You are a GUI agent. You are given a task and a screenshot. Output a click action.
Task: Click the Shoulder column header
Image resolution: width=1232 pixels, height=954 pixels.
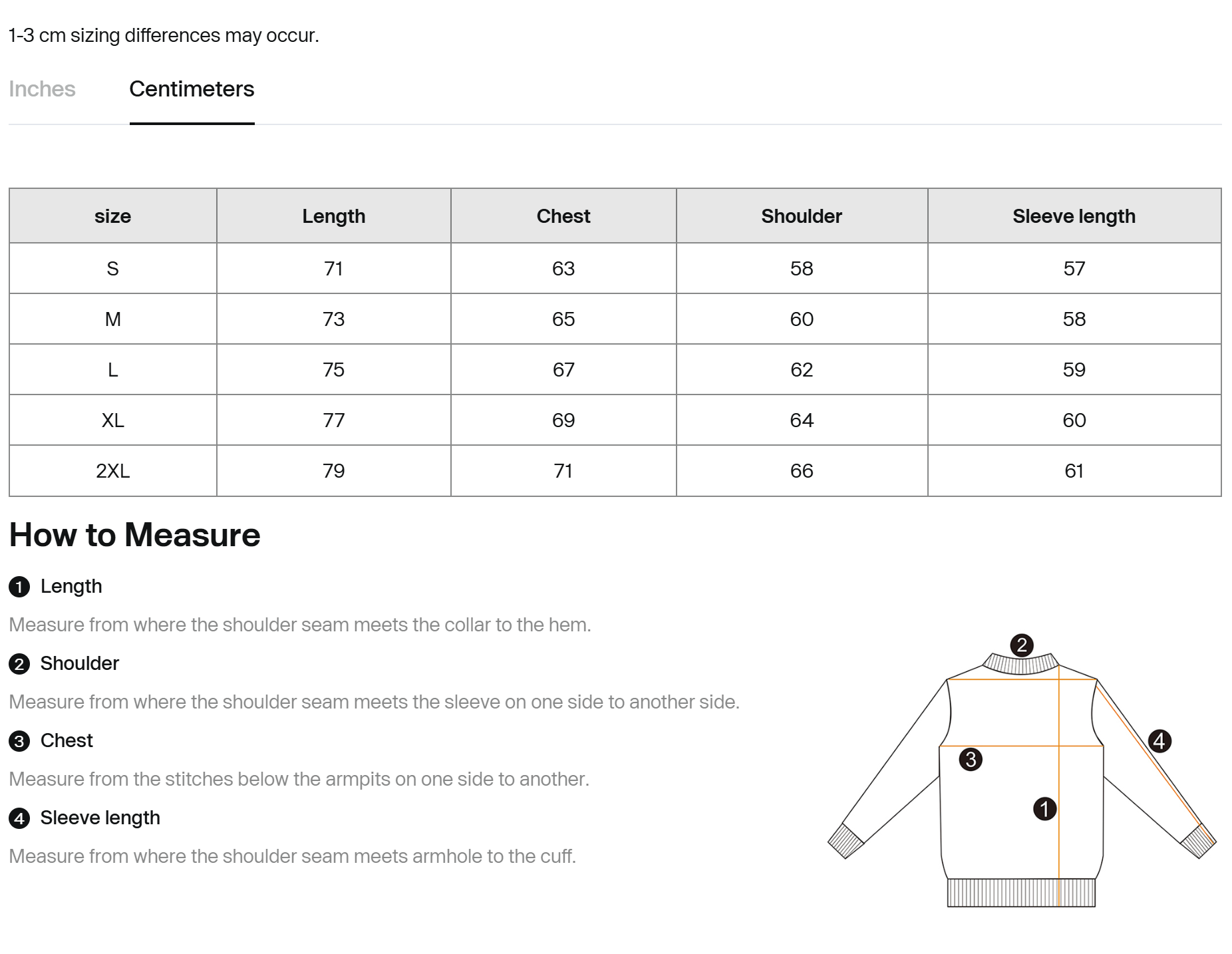[802, 216]
